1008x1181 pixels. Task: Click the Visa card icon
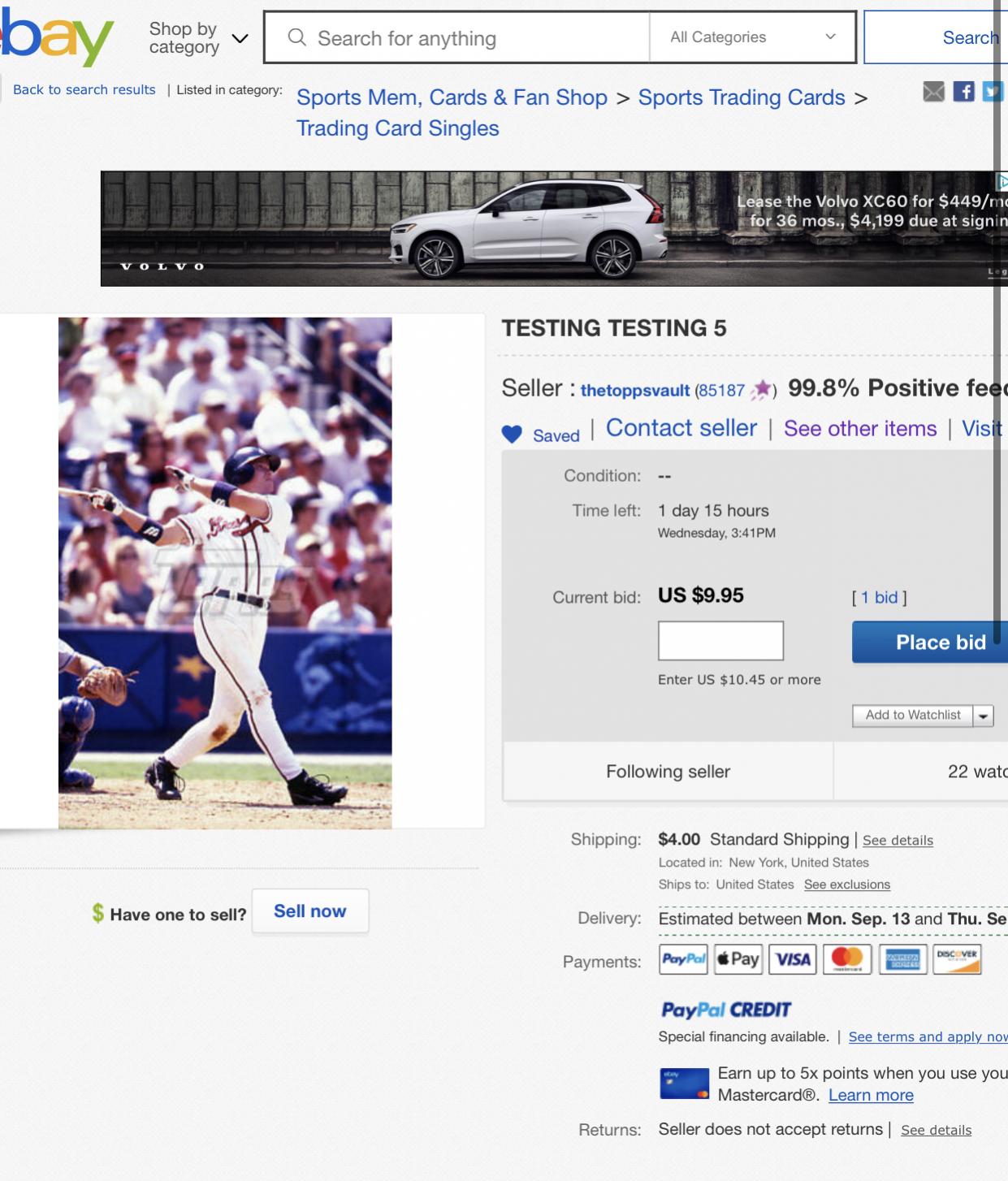792,959
